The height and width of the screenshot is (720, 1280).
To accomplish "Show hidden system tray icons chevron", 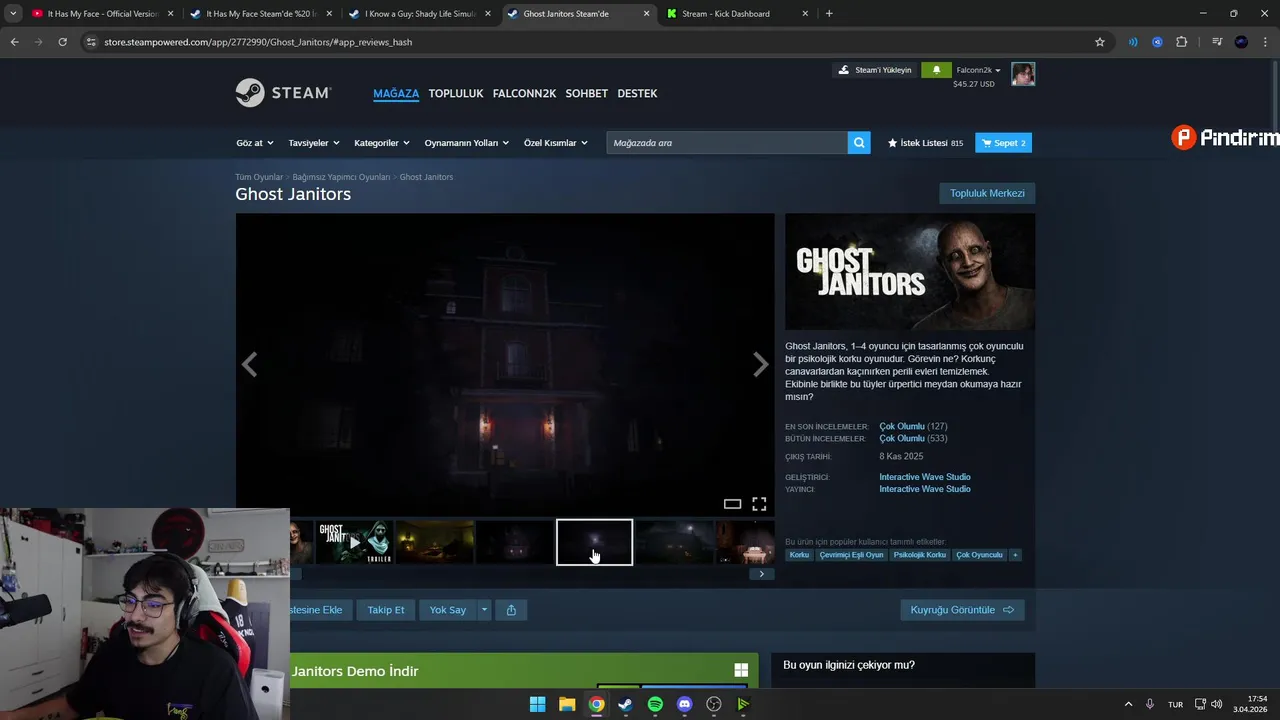I will coord(1129,704).
